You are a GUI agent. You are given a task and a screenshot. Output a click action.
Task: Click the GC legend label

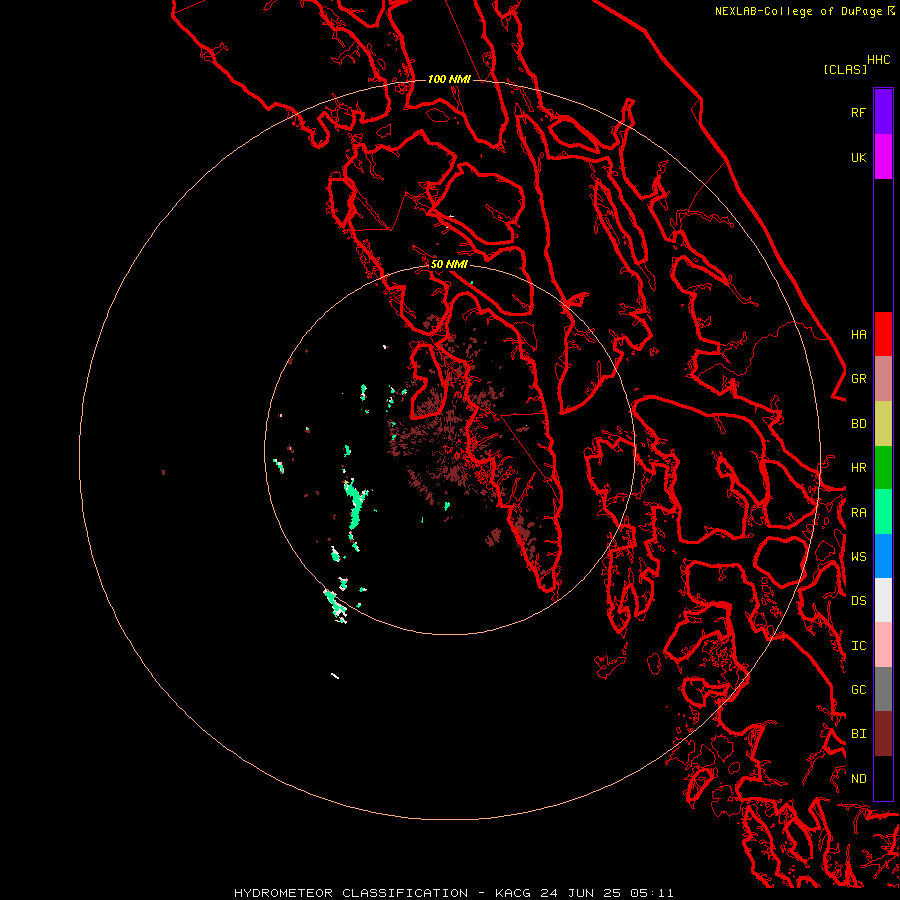point(858,690)
